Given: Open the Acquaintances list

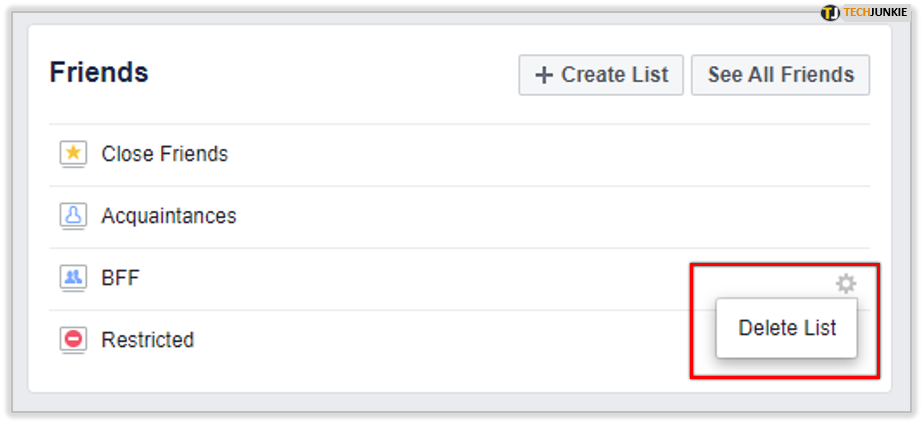Looking at the screenshot, I should (x=169, y=216).
